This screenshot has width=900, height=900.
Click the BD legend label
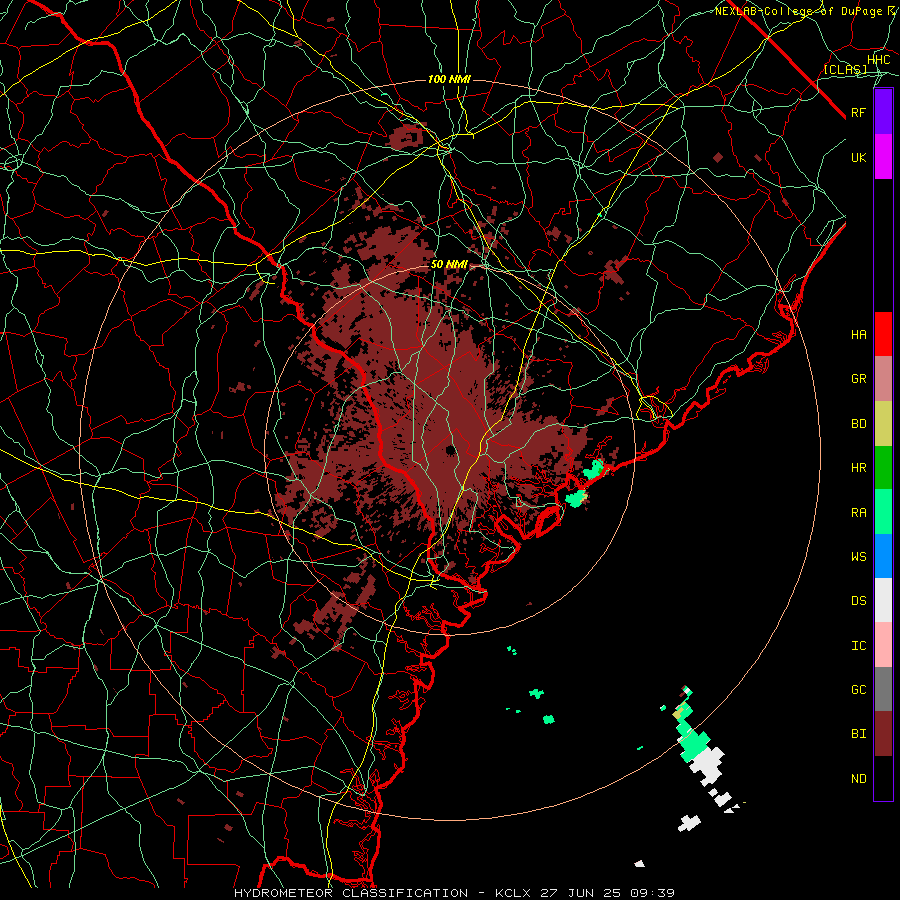coord(858,424)
